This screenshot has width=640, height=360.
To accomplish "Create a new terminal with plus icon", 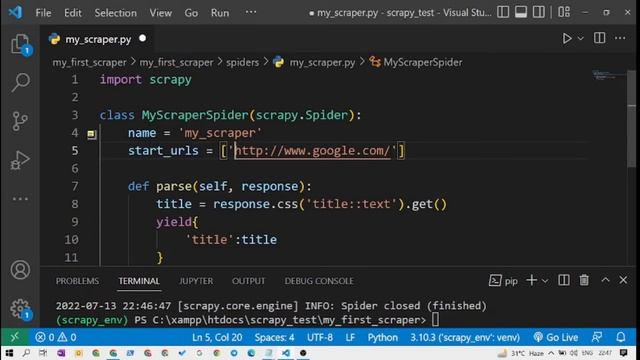I will [x=531, y=280].
